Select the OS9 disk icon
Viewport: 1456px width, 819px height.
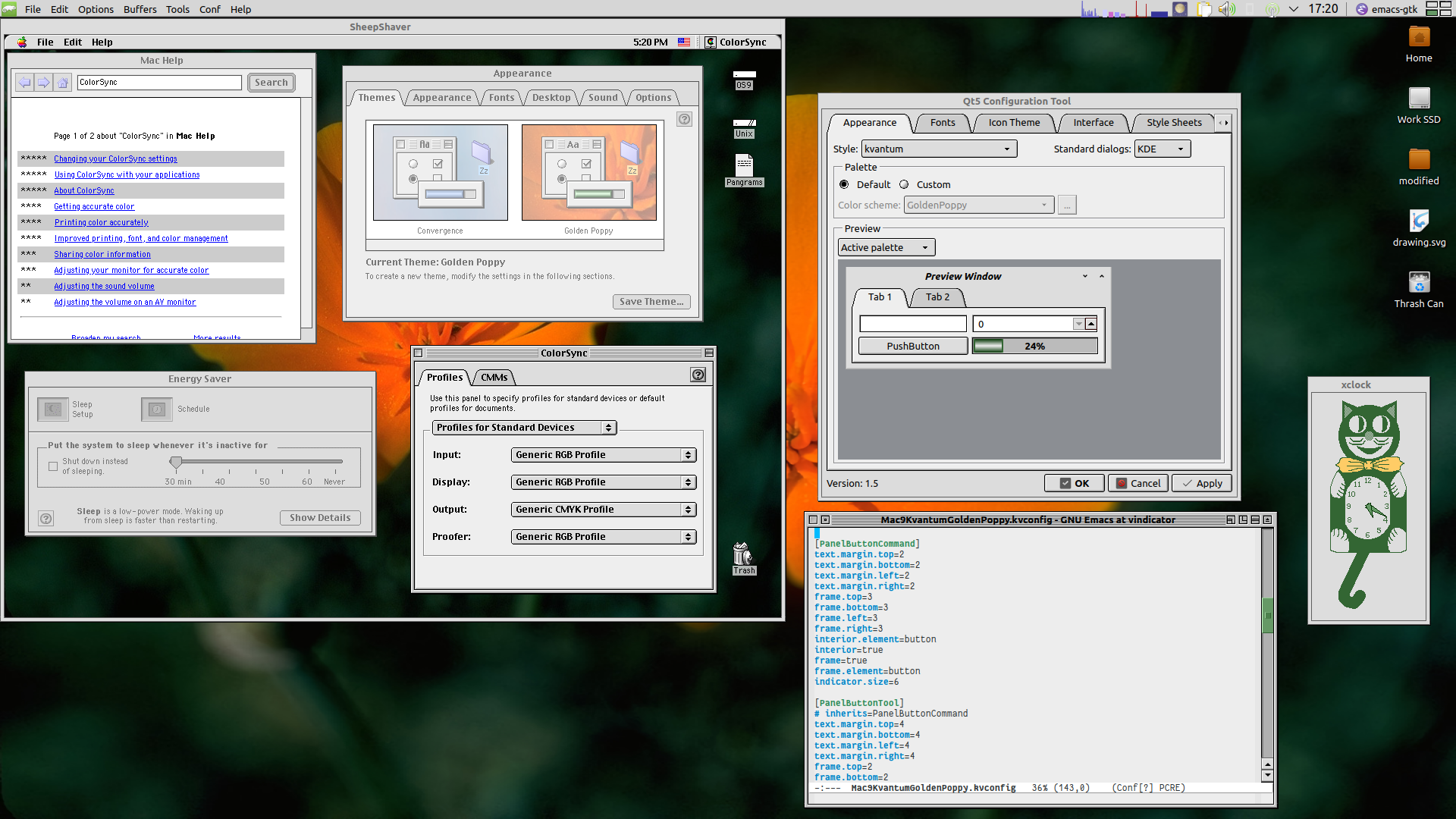point(744,80)
